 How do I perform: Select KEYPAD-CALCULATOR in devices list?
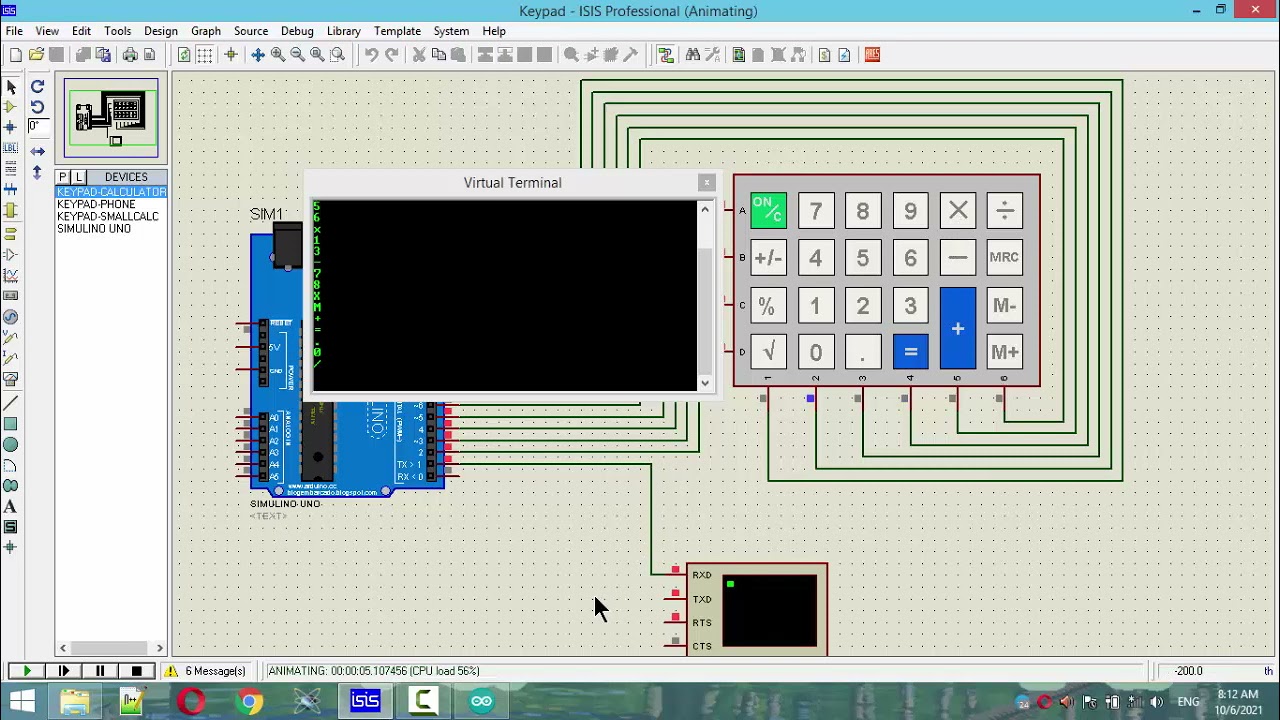tap(111, 192)
